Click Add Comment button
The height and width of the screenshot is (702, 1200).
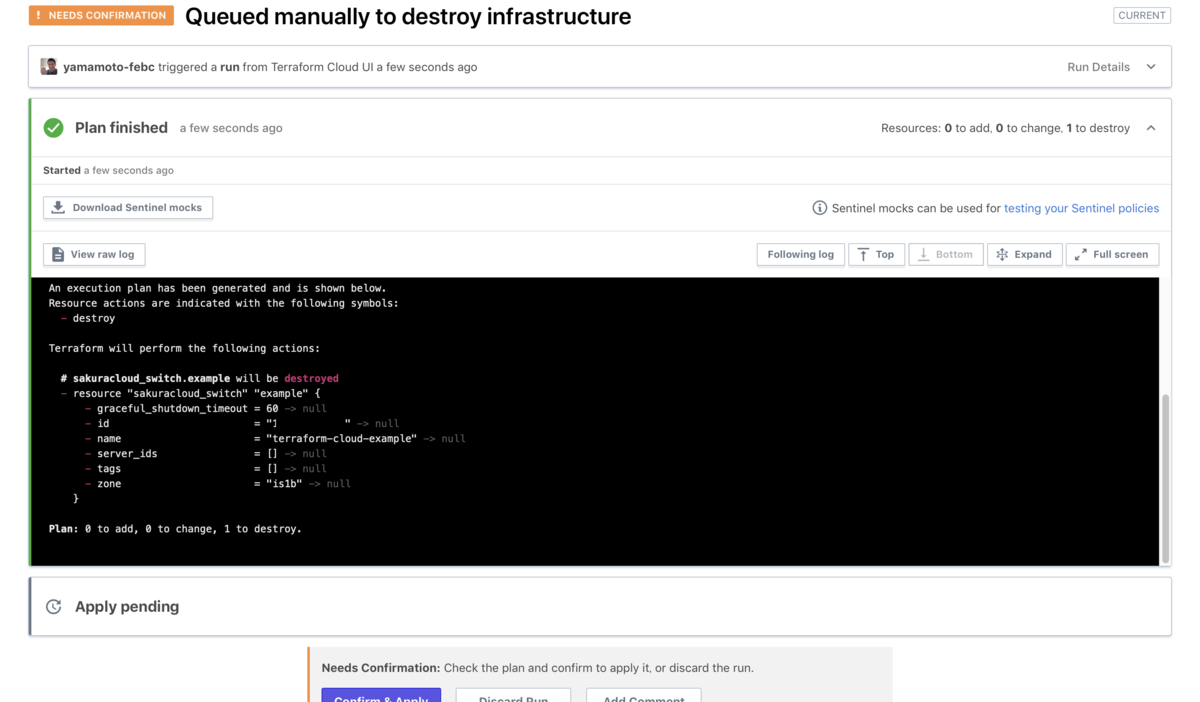coord(644,697)
